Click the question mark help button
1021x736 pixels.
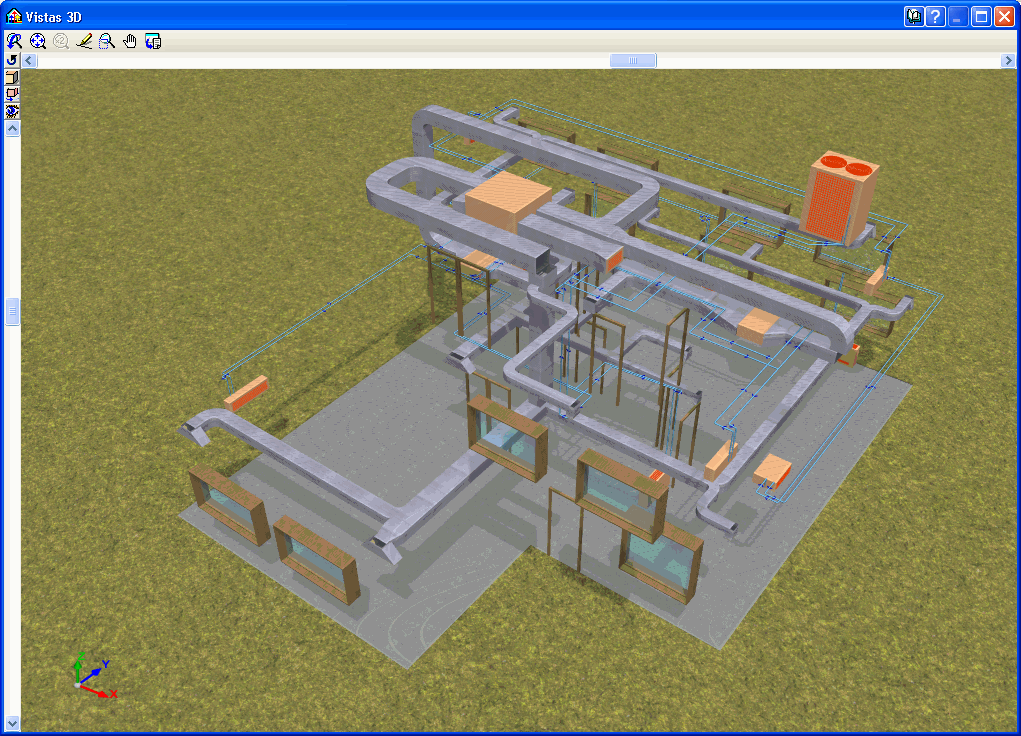coord(936,16)
